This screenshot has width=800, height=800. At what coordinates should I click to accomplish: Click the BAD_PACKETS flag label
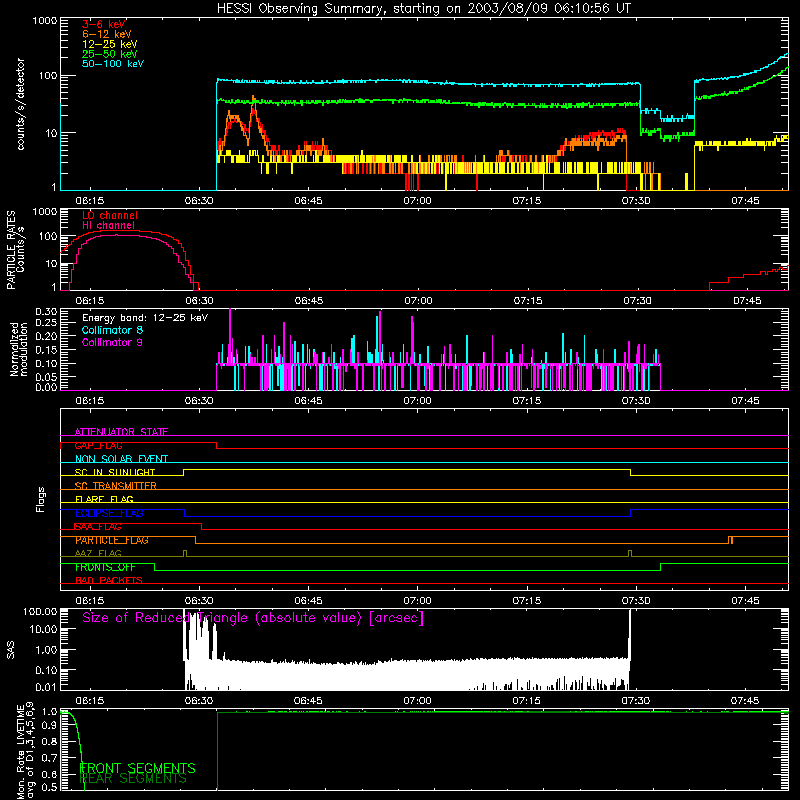pyautogui.click(x=109, y=580)
